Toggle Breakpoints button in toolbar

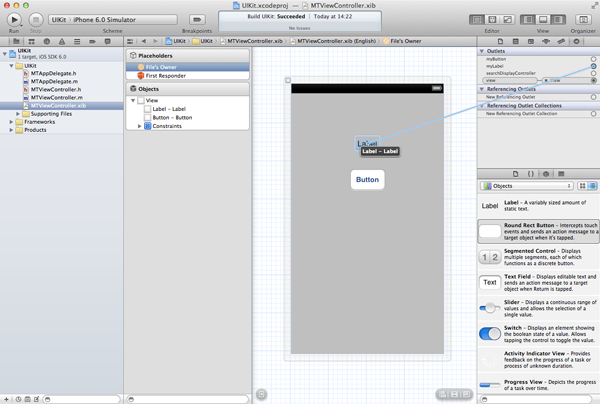pos(197,20)
